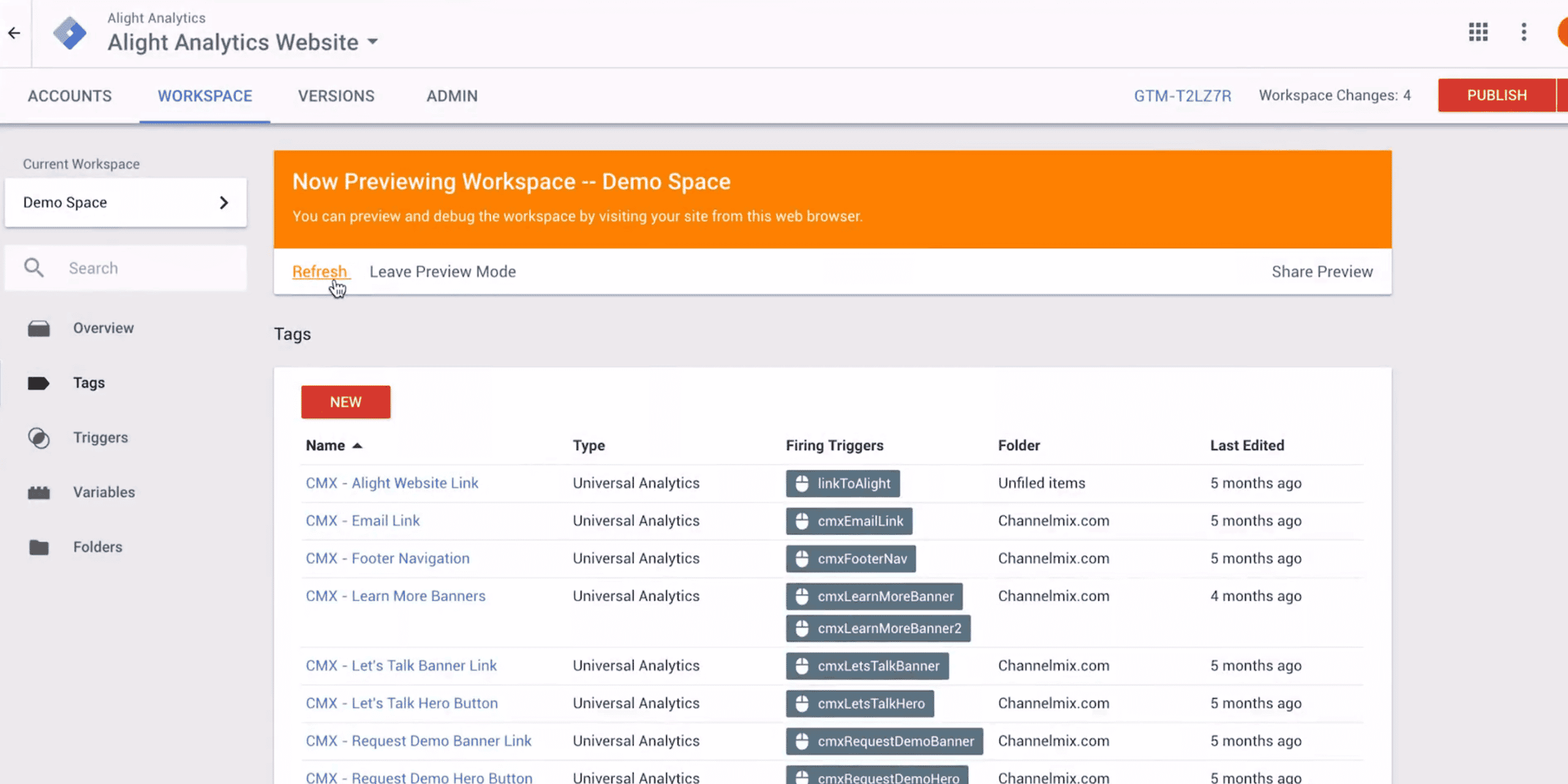The height and width of the screenshot is (784, 1568).
Task: Click the search magnifier icon
Action: point(34,268)
